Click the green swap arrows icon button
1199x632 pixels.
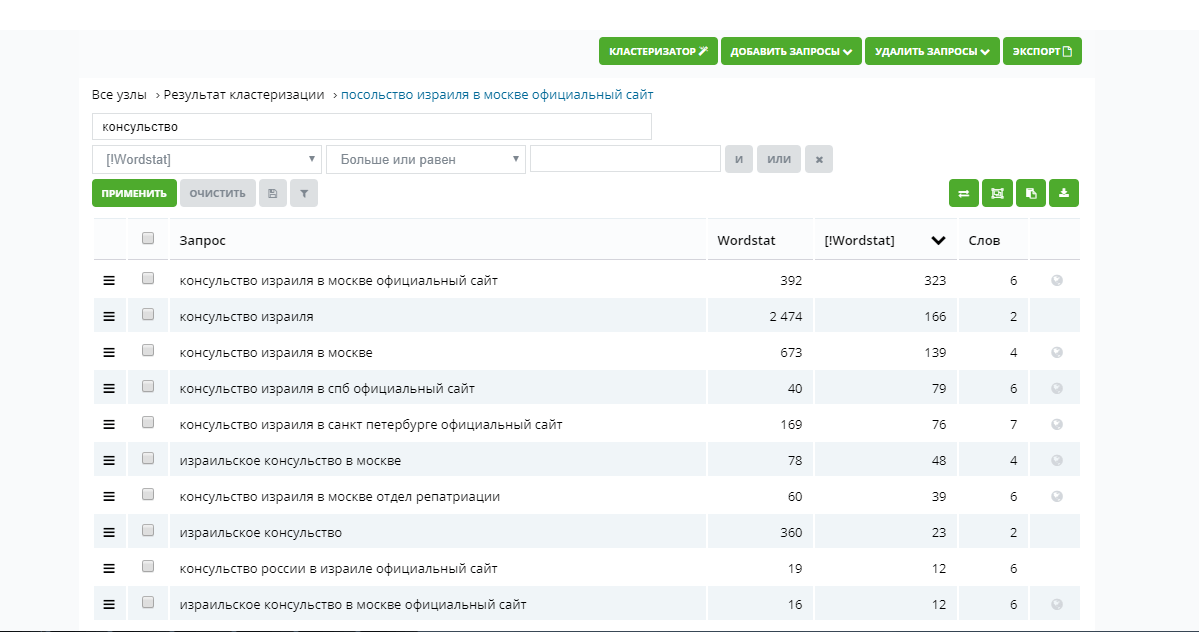tap(963, 193)
